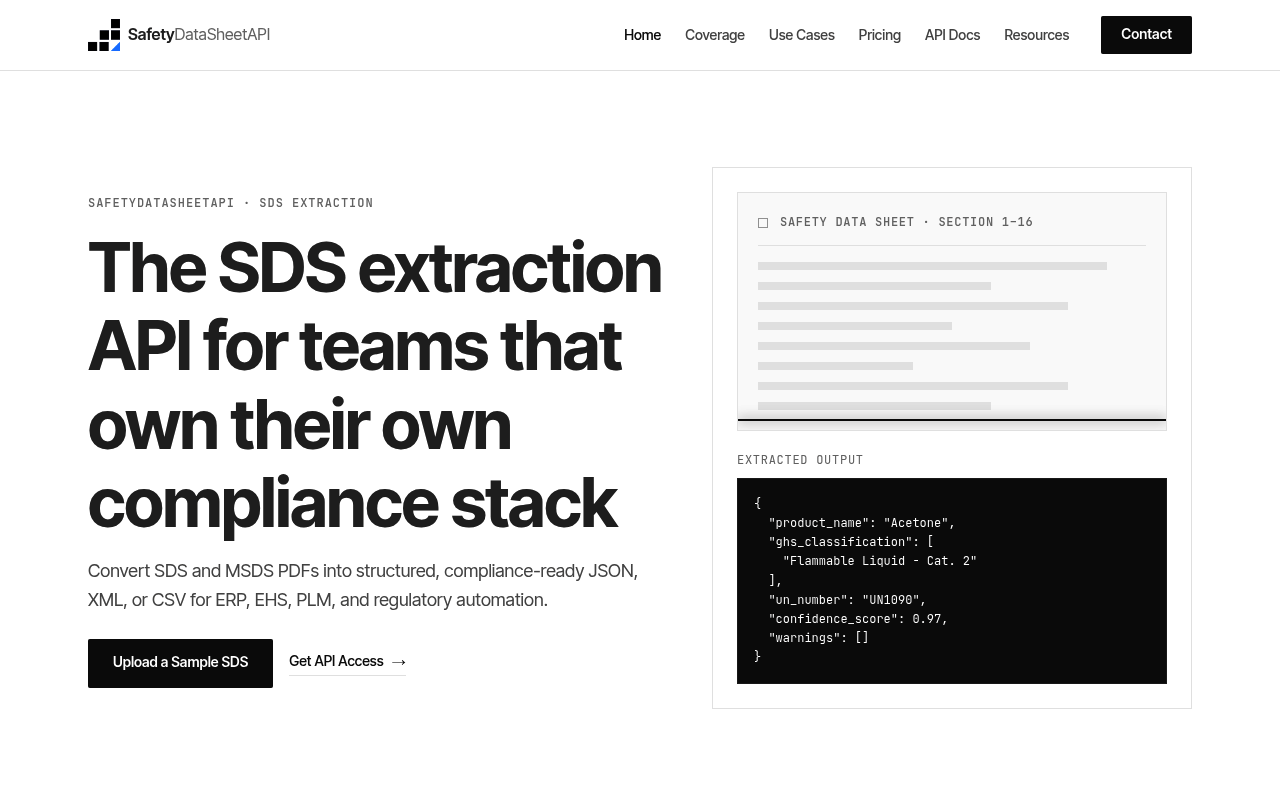
Task: Click the "ghs_classification" code line
Action: [851, 542]
